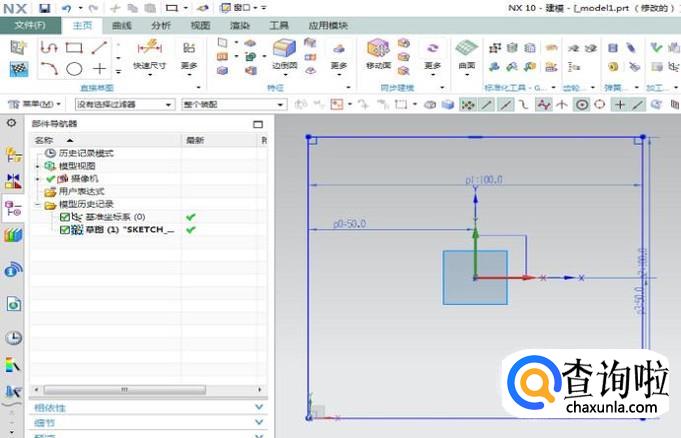
Task: Click the Rapid Dimension (快速尺寸) tool
Action: pyautogui.click(x=149, y=52)
